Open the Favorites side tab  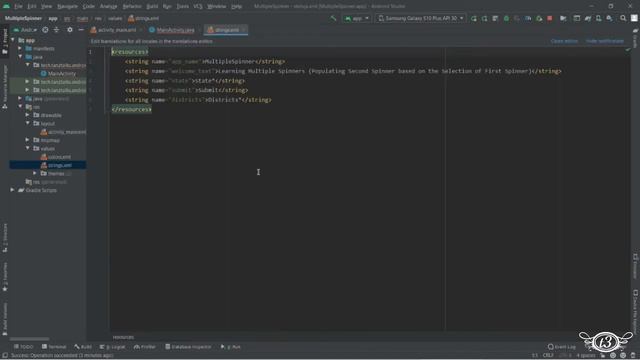tap(5, 277)
